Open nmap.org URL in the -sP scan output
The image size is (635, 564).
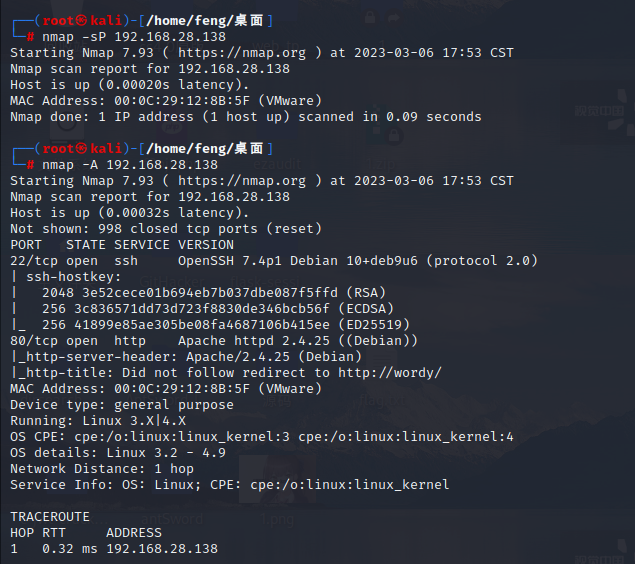pos(242,53)
